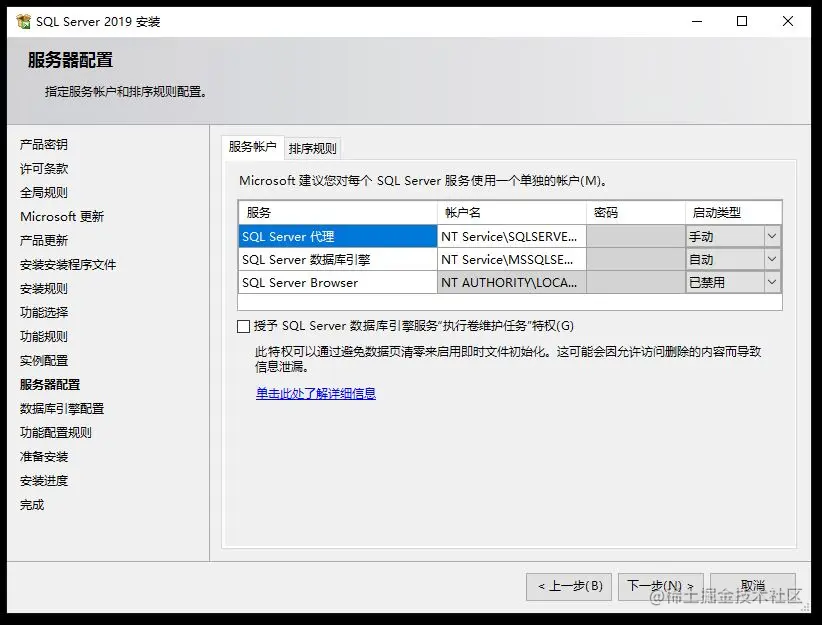Screen dimensions: 822x625
Task: Click password field for SQL Server 代理
Action: [x=635, y=236]
